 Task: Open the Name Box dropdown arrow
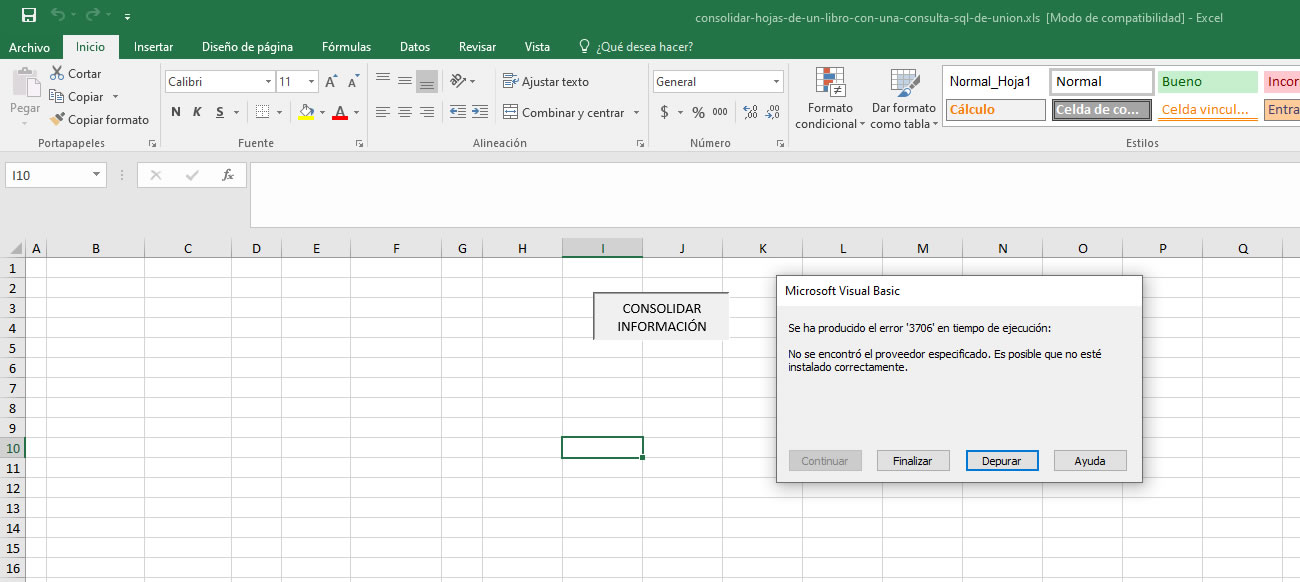(x=96, y=175)
